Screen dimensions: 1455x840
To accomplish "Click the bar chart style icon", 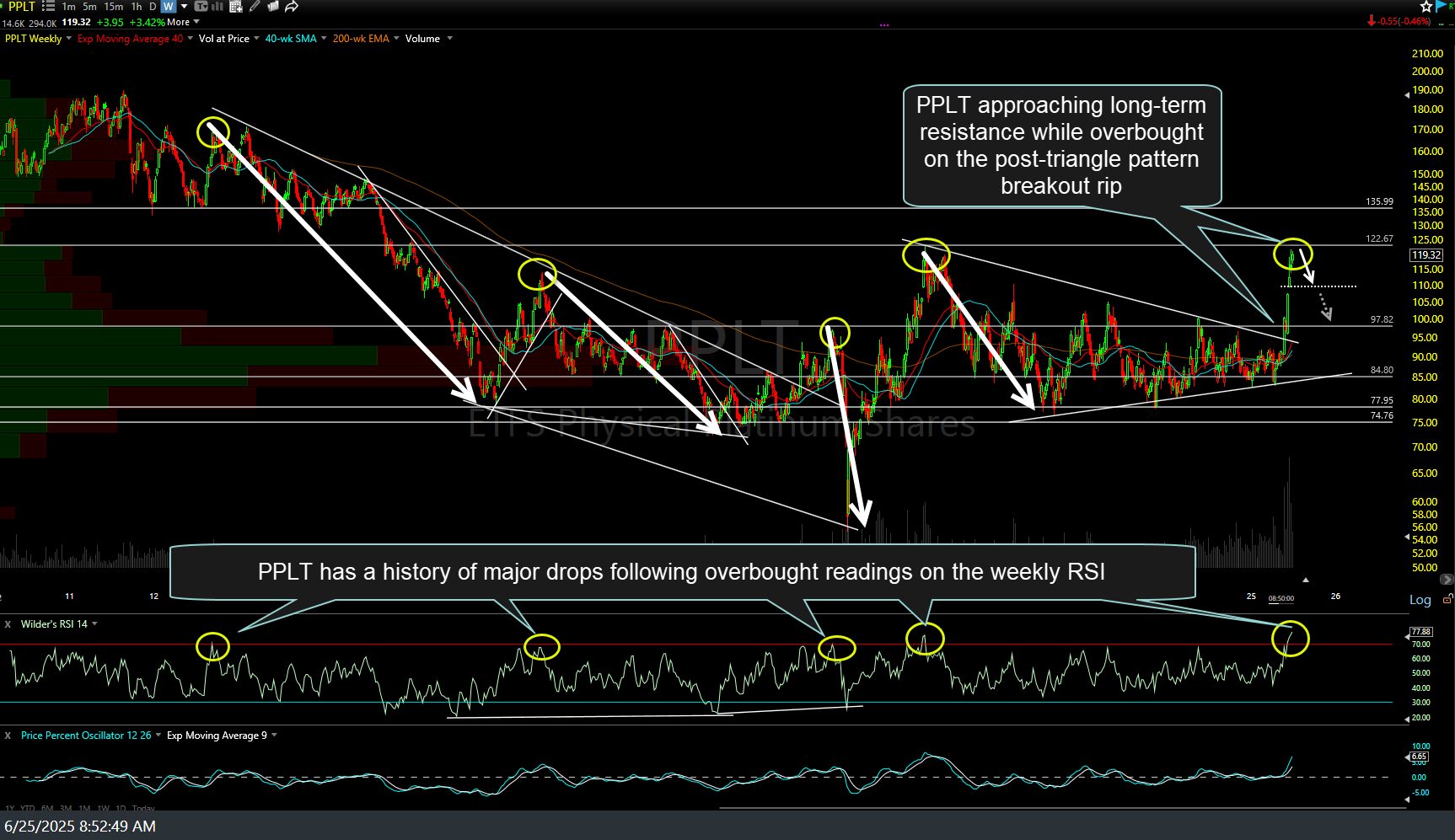I will coord(217,7).
